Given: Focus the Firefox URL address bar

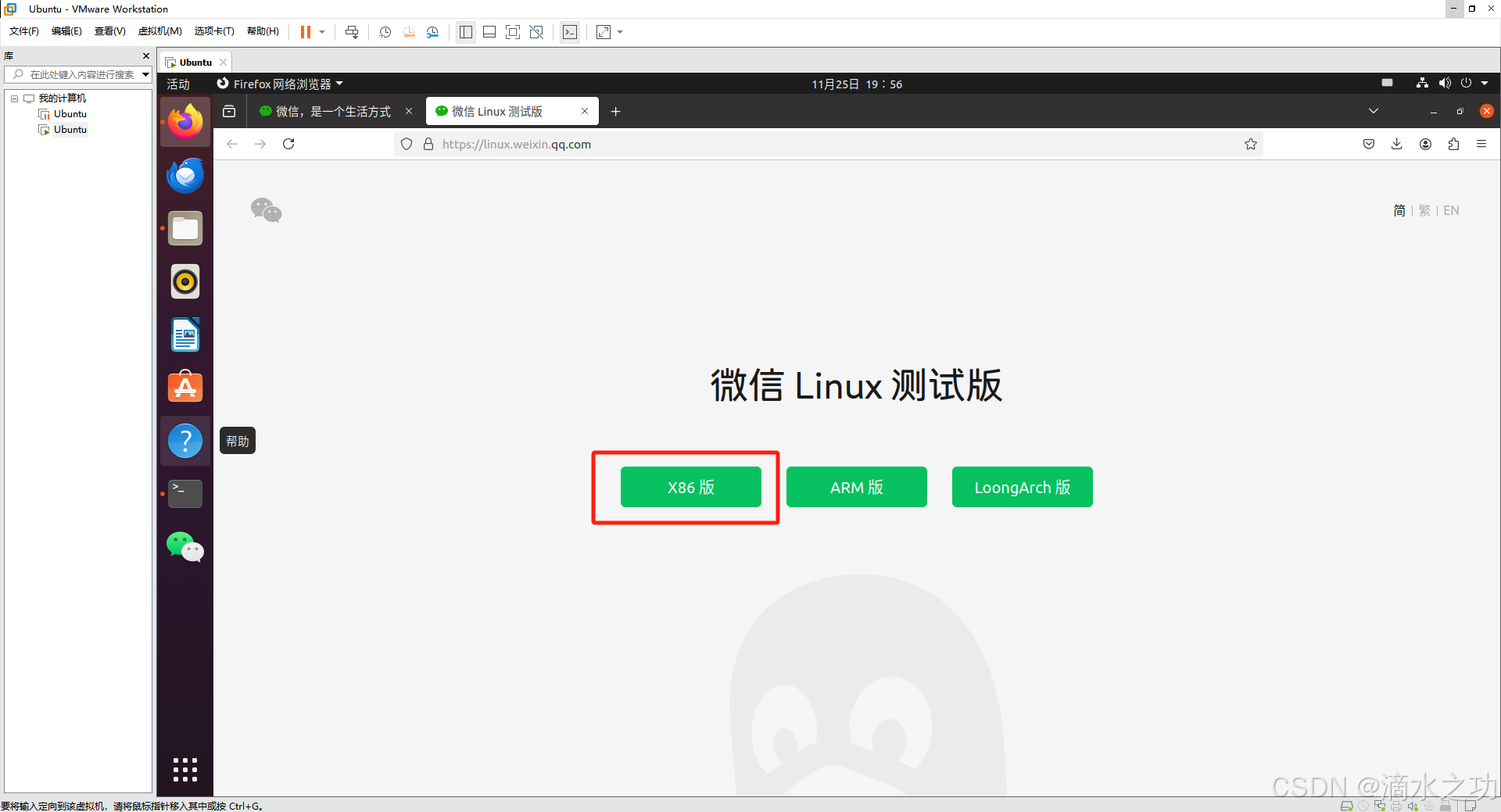Looking at the screenshot, I should (829, 144).
